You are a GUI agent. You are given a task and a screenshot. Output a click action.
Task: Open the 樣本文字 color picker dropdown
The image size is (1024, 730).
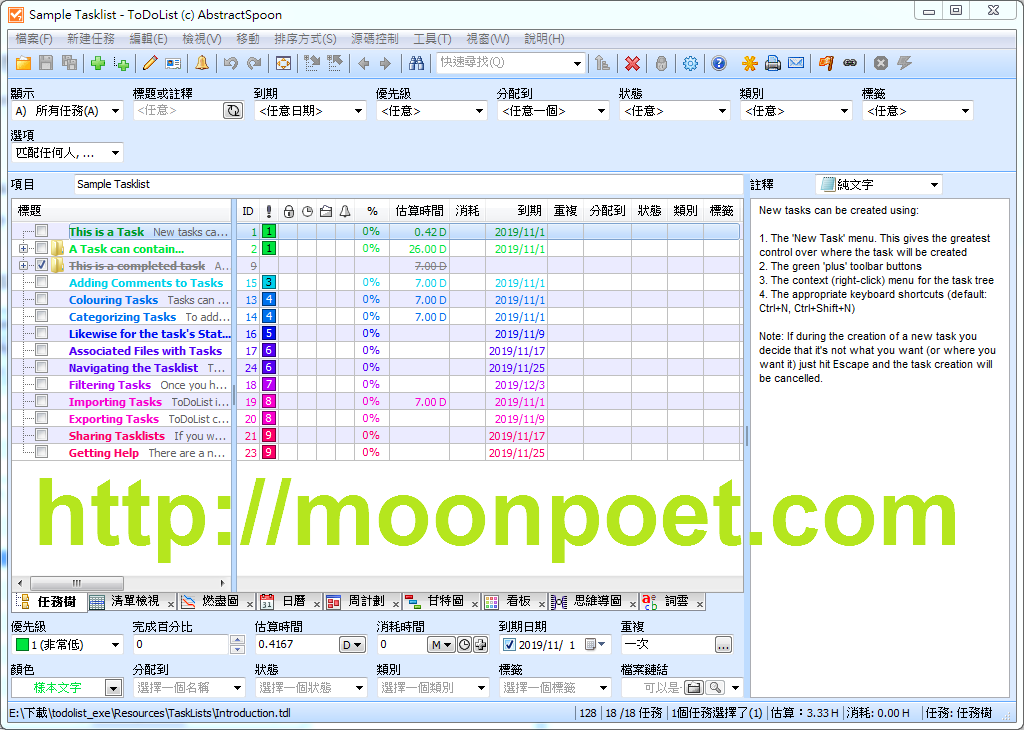(x=113, y=688)
